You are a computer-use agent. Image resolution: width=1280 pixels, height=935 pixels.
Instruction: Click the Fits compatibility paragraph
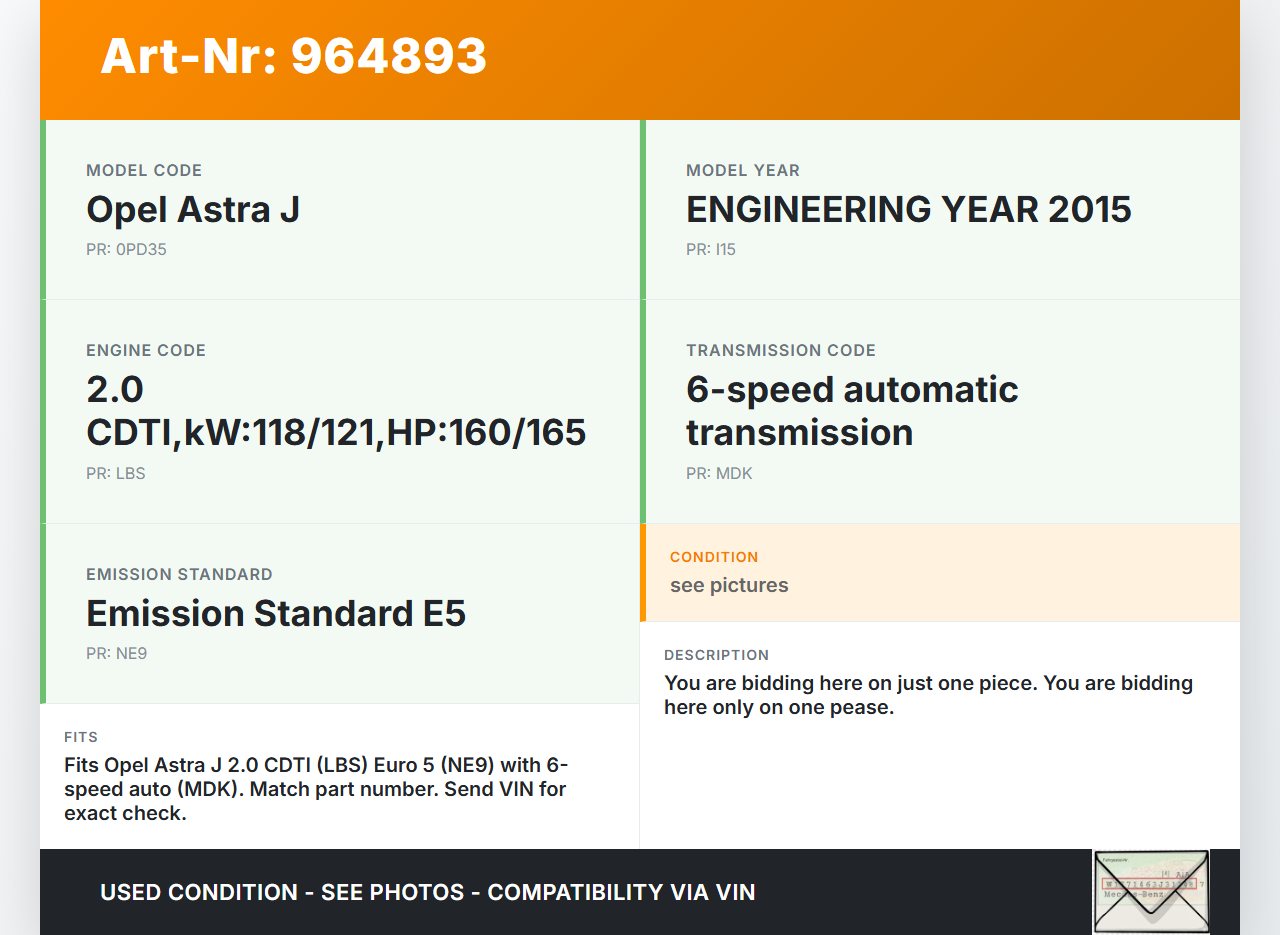click(315, 789)
